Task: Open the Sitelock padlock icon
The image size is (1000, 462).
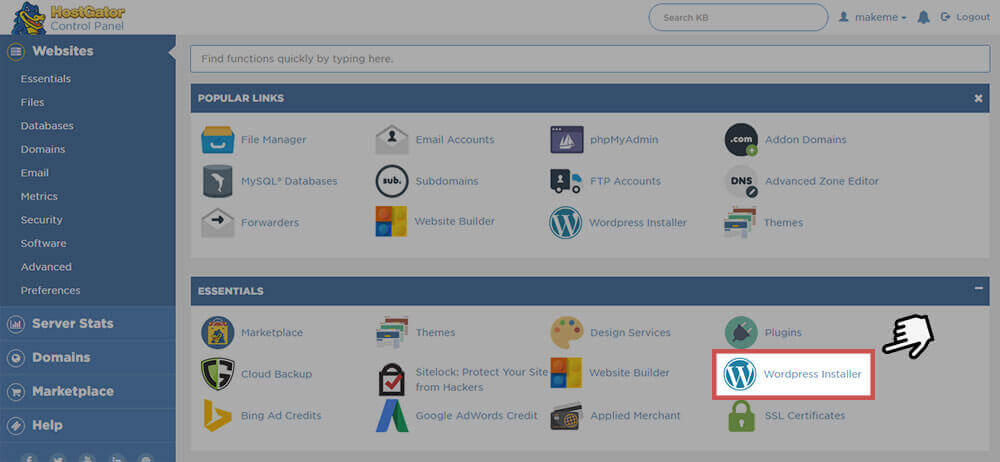Action: click(392, 379)
